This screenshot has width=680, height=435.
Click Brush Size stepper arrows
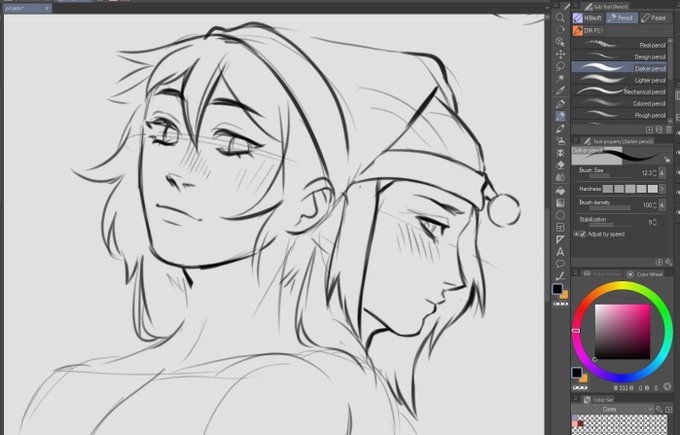tap(654, 173)
